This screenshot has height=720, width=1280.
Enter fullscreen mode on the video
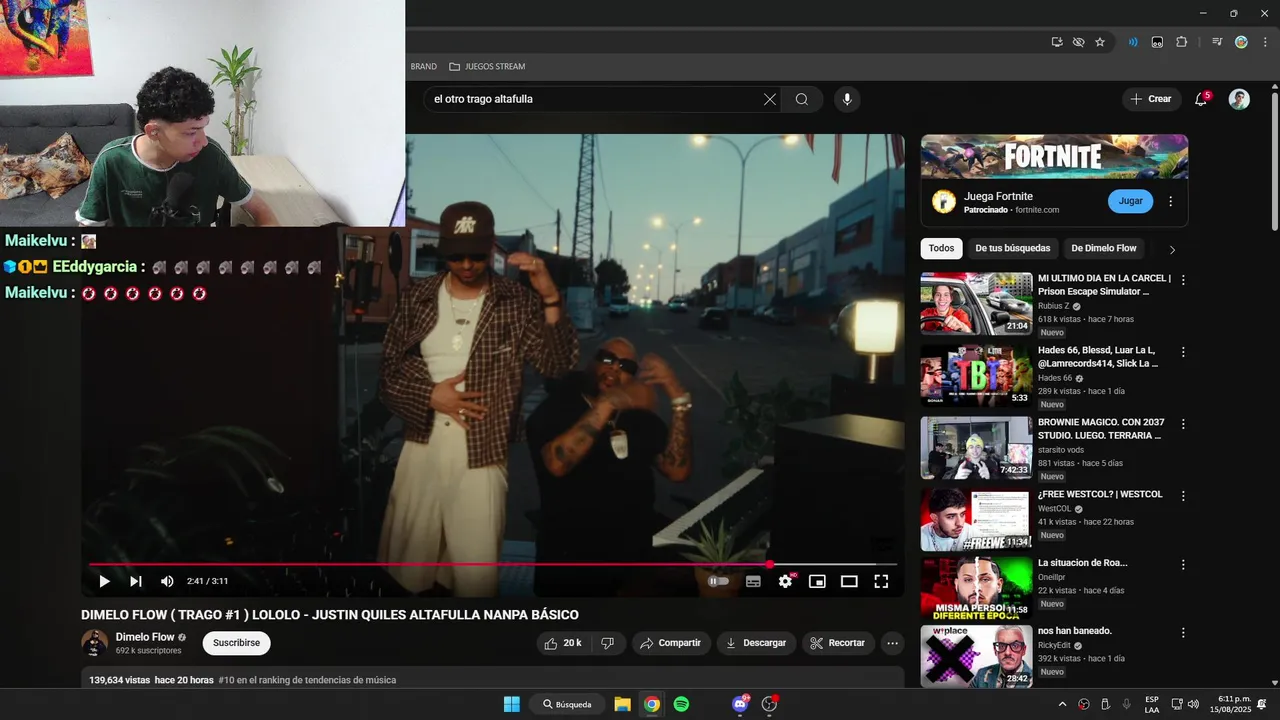click(x=881, y=581)
